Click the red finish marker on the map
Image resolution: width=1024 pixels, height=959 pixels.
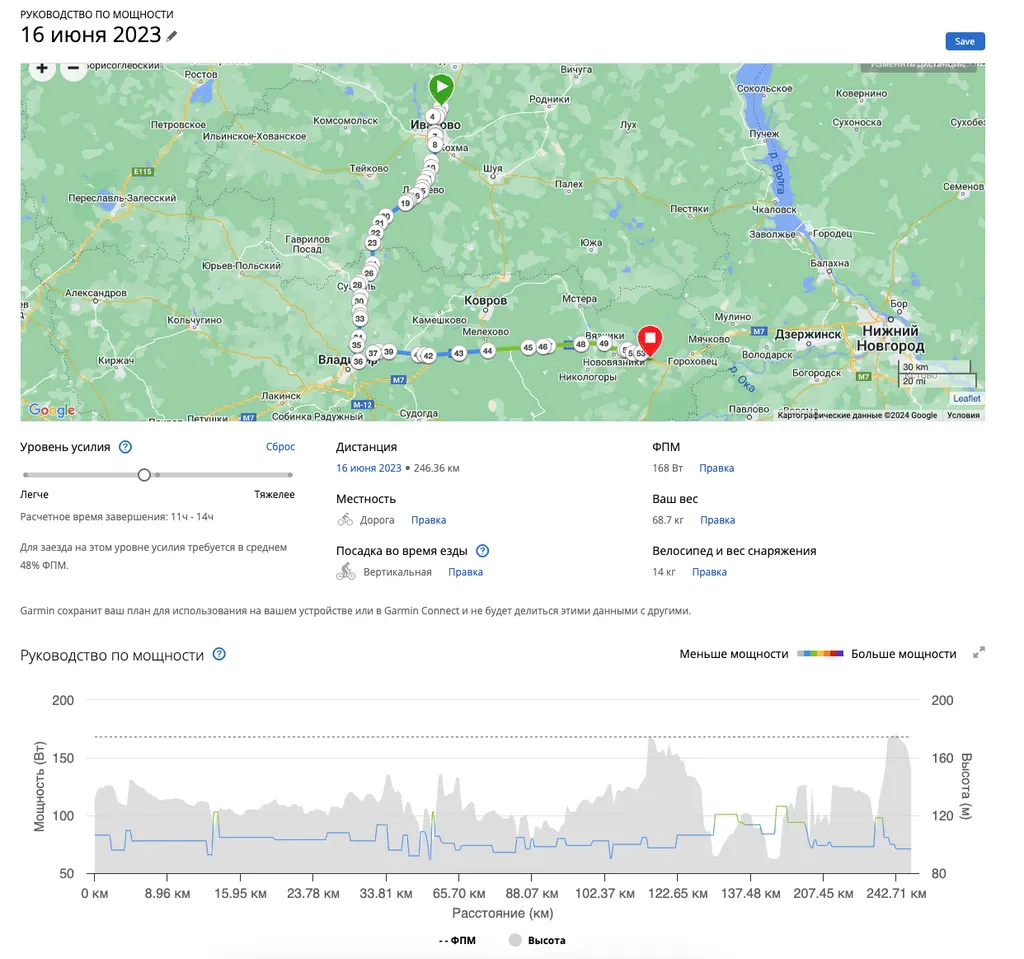(x=649, y=340)
